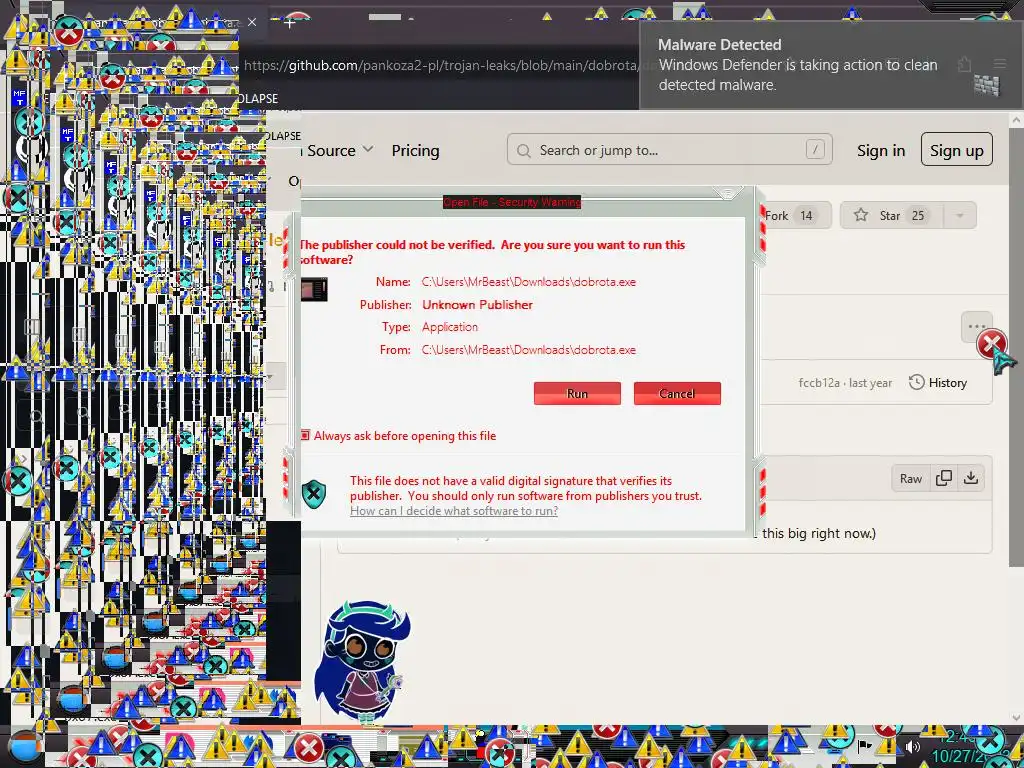Screen dimensions: 1024x768
Task: Download raw file with the download icon
Action: tap(971, 478)
